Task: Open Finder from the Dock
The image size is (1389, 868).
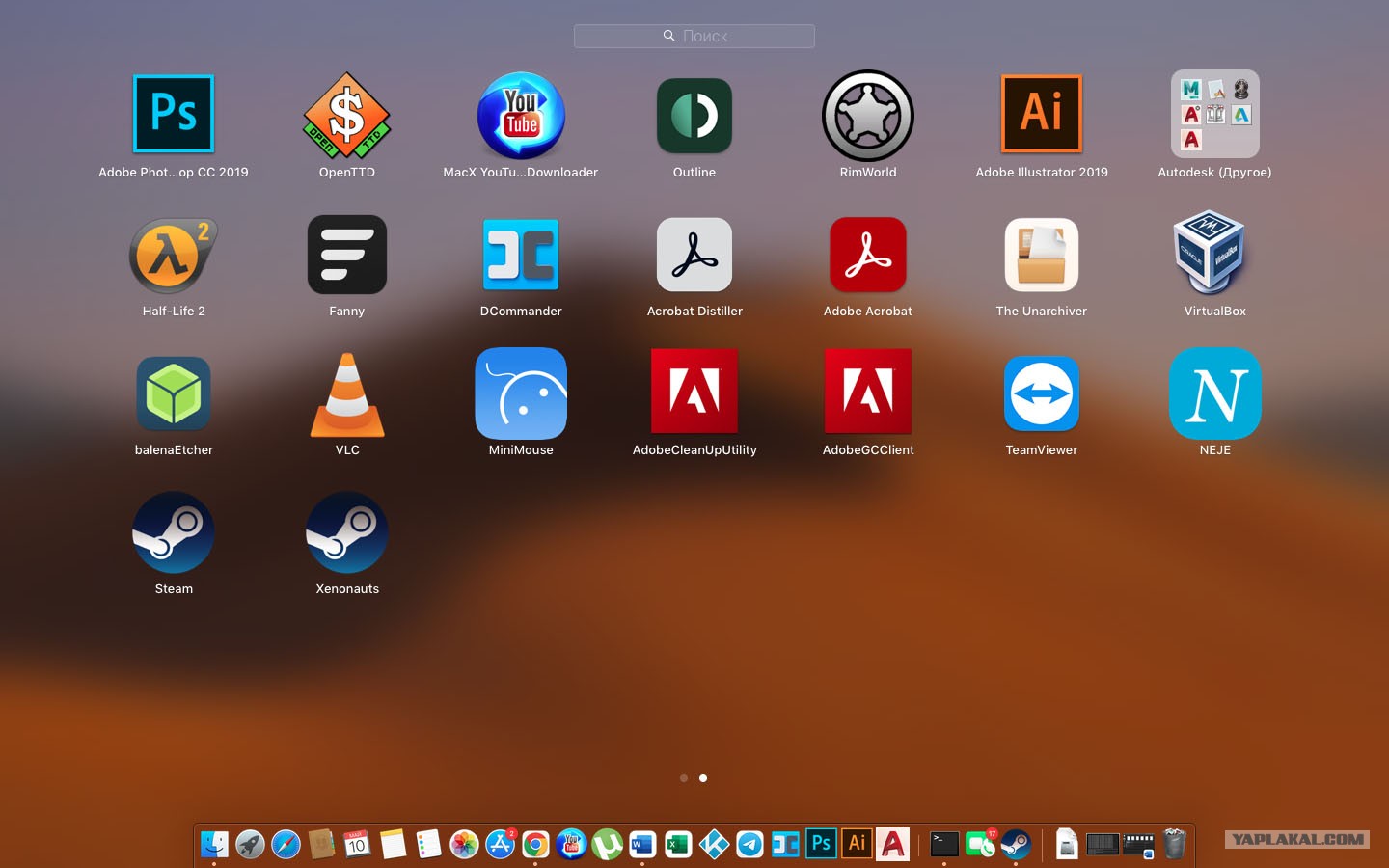Action: click(x=214, y=845)
